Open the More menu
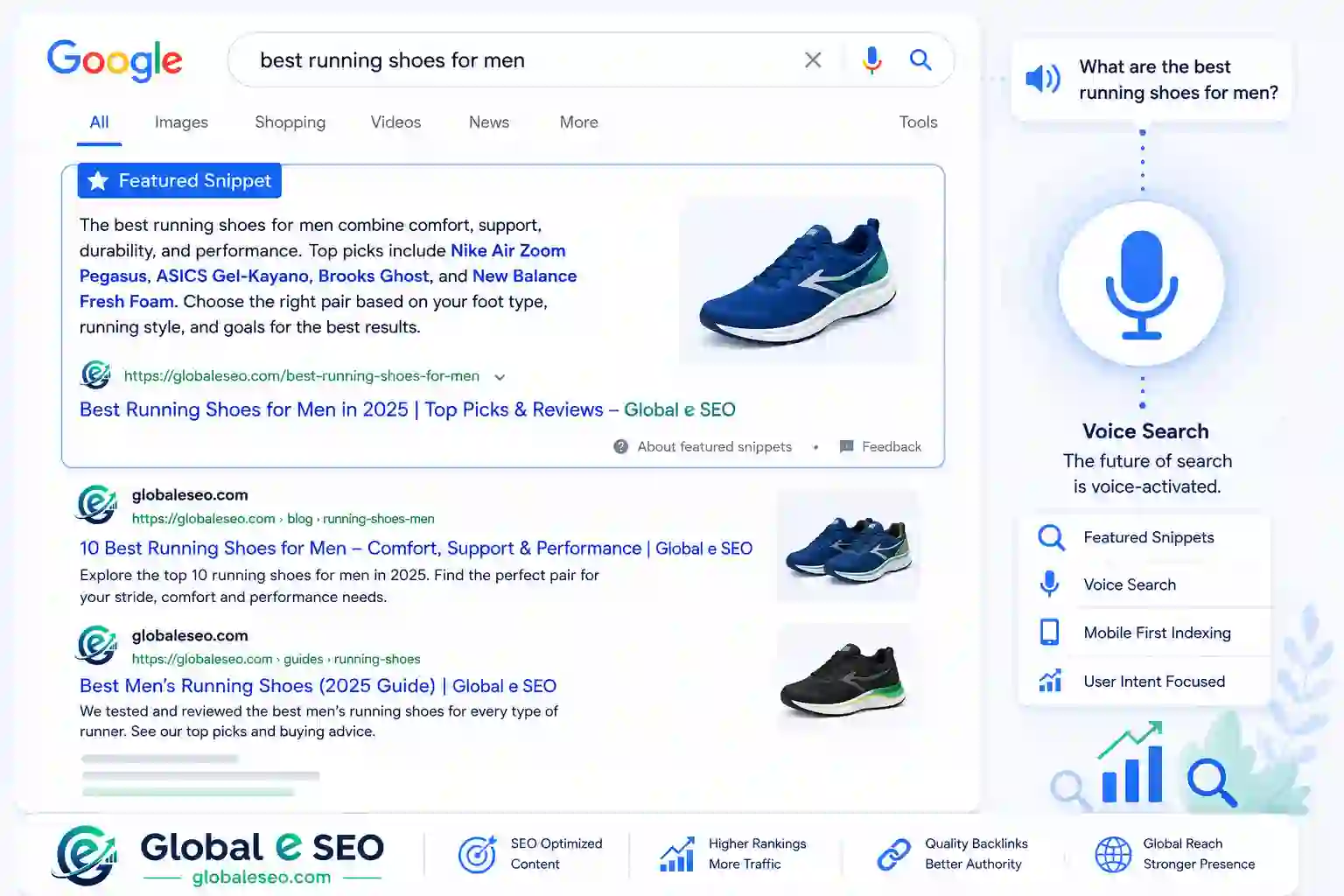1344x896 pixels. coord(578,122)
